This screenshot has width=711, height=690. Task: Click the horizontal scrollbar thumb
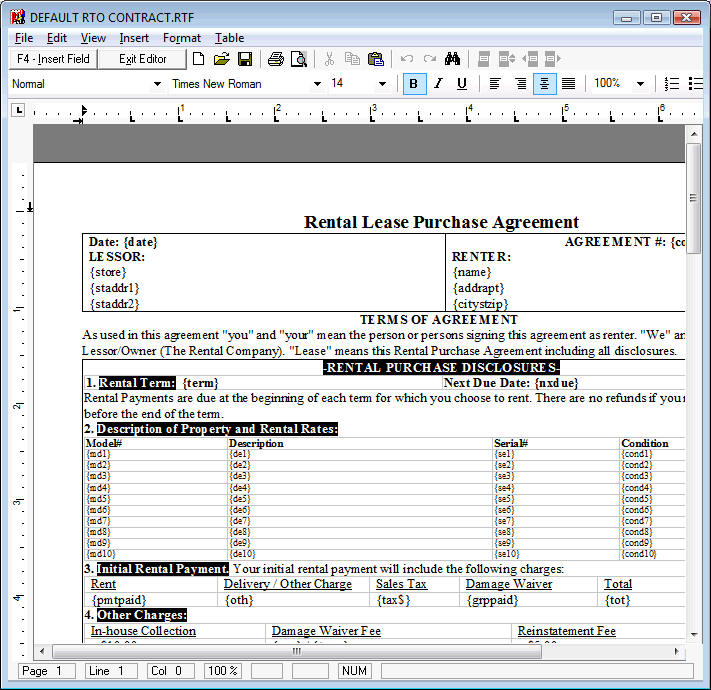click(x=296, y=651)
